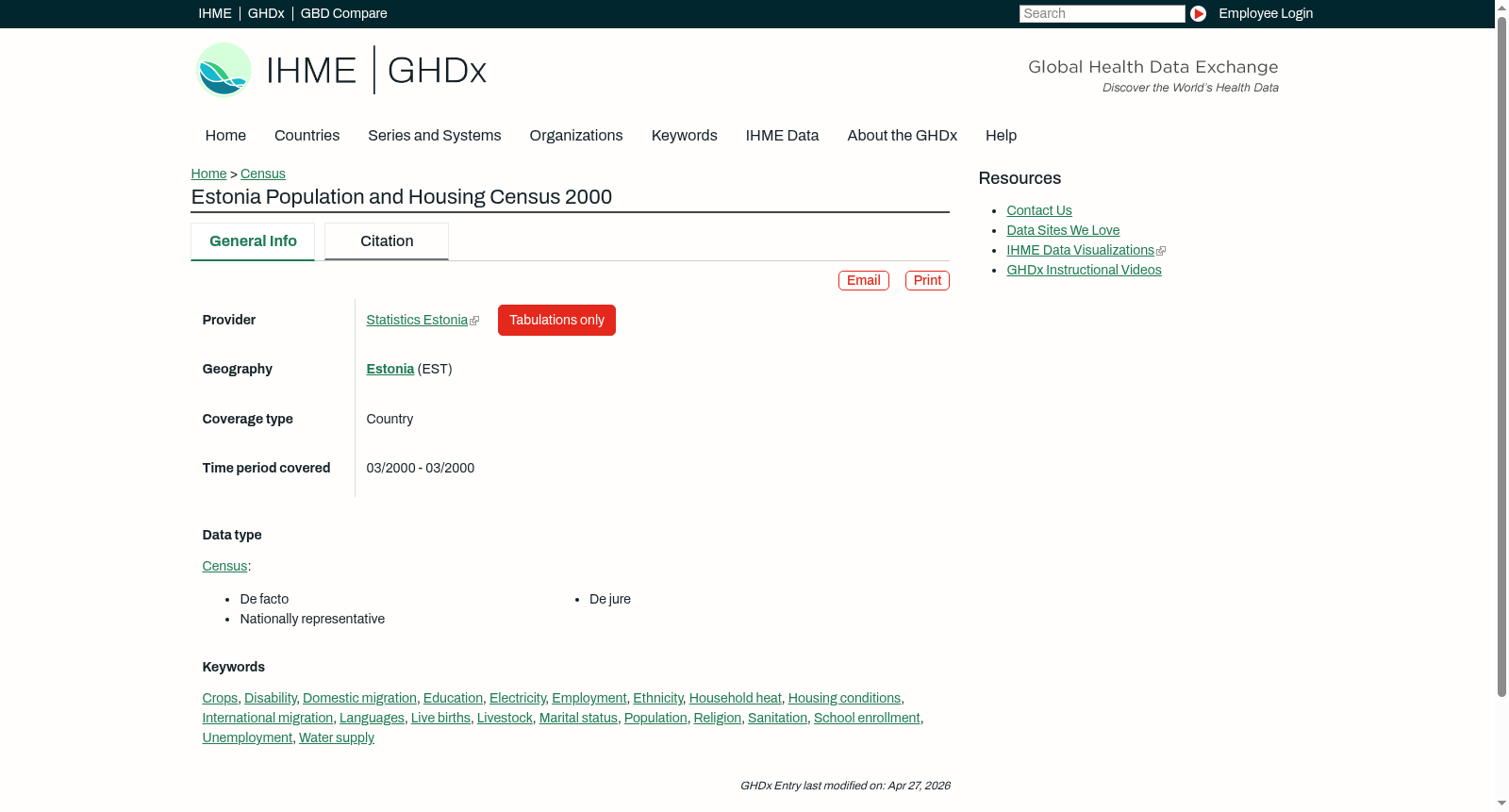Click the IHME GHDx logo
Screen dimensions: 1509x812
tap(340, 70)
